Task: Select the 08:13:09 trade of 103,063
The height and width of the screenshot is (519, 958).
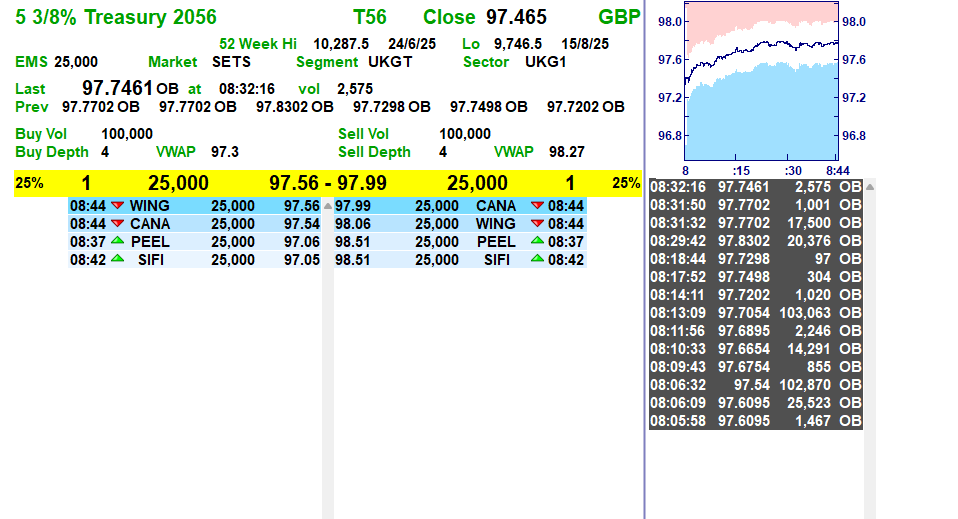Action: pos(756,313)
